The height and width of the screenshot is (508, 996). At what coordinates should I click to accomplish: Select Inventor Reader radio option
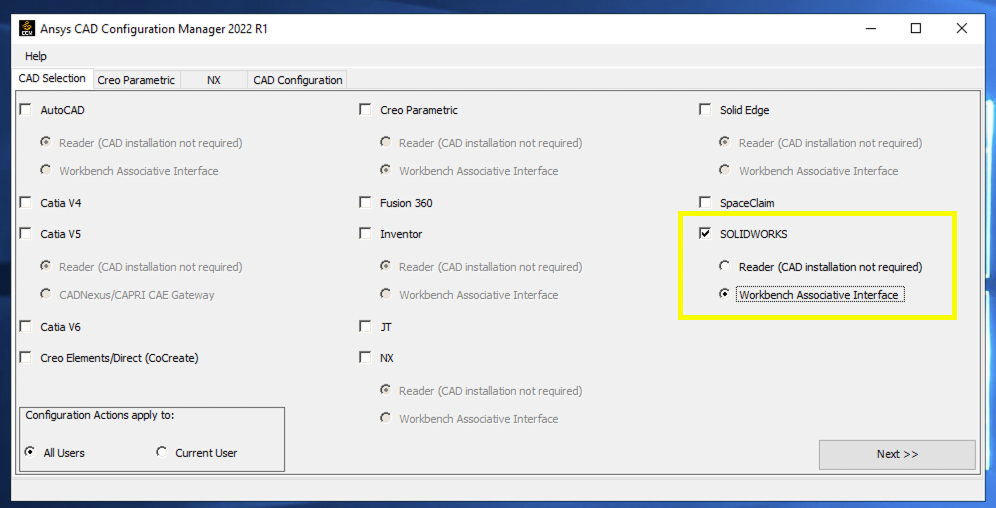[385, 266]
